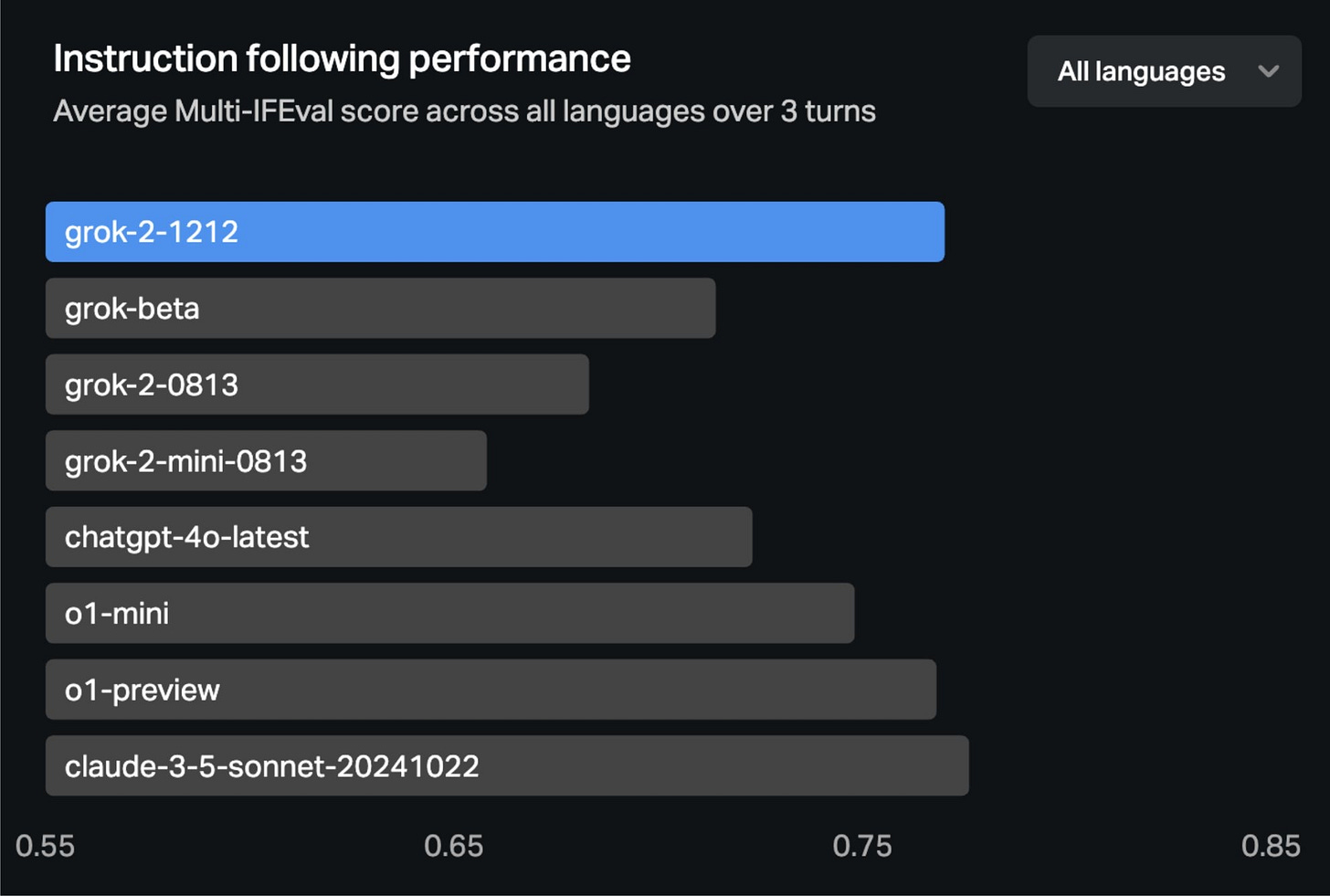The width and height of the screenshot is (1330, 896).
Task: Select the grok-2-0813 bar
Action: click(317, 385)
